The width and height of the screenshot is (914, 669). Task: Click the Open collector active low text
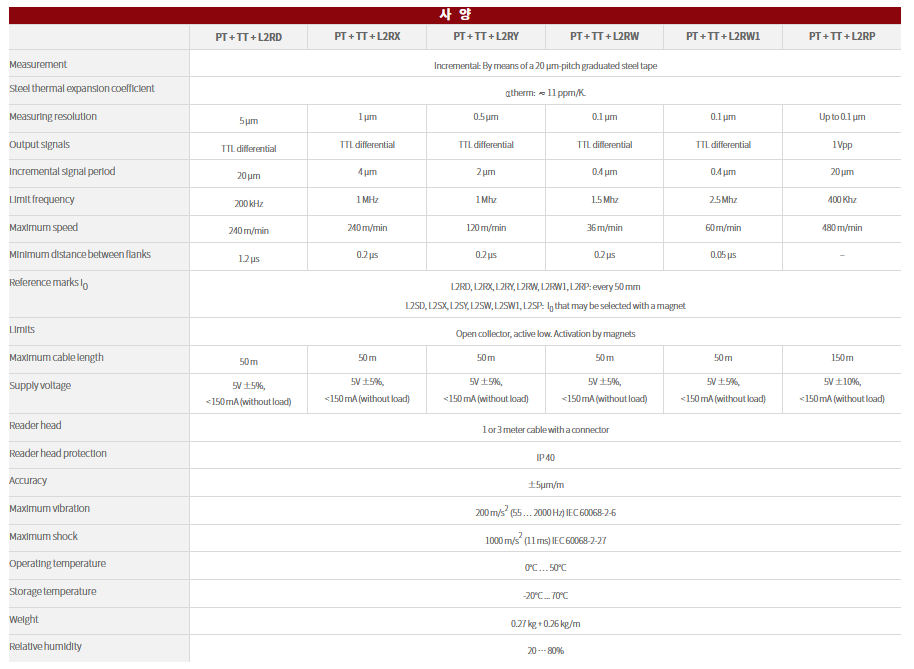pyautogui.click(x=545, y=334)
